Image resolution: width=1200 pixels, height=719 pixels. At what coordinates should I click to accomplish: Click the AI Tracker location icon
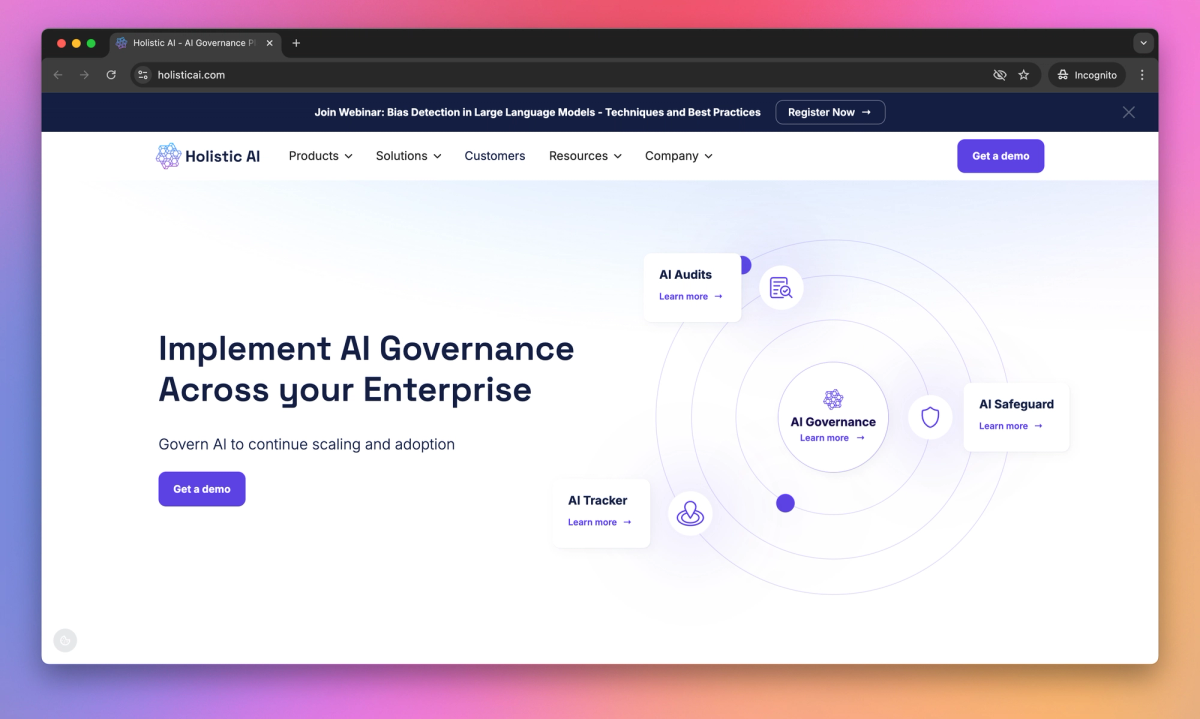tap(690, 514)
